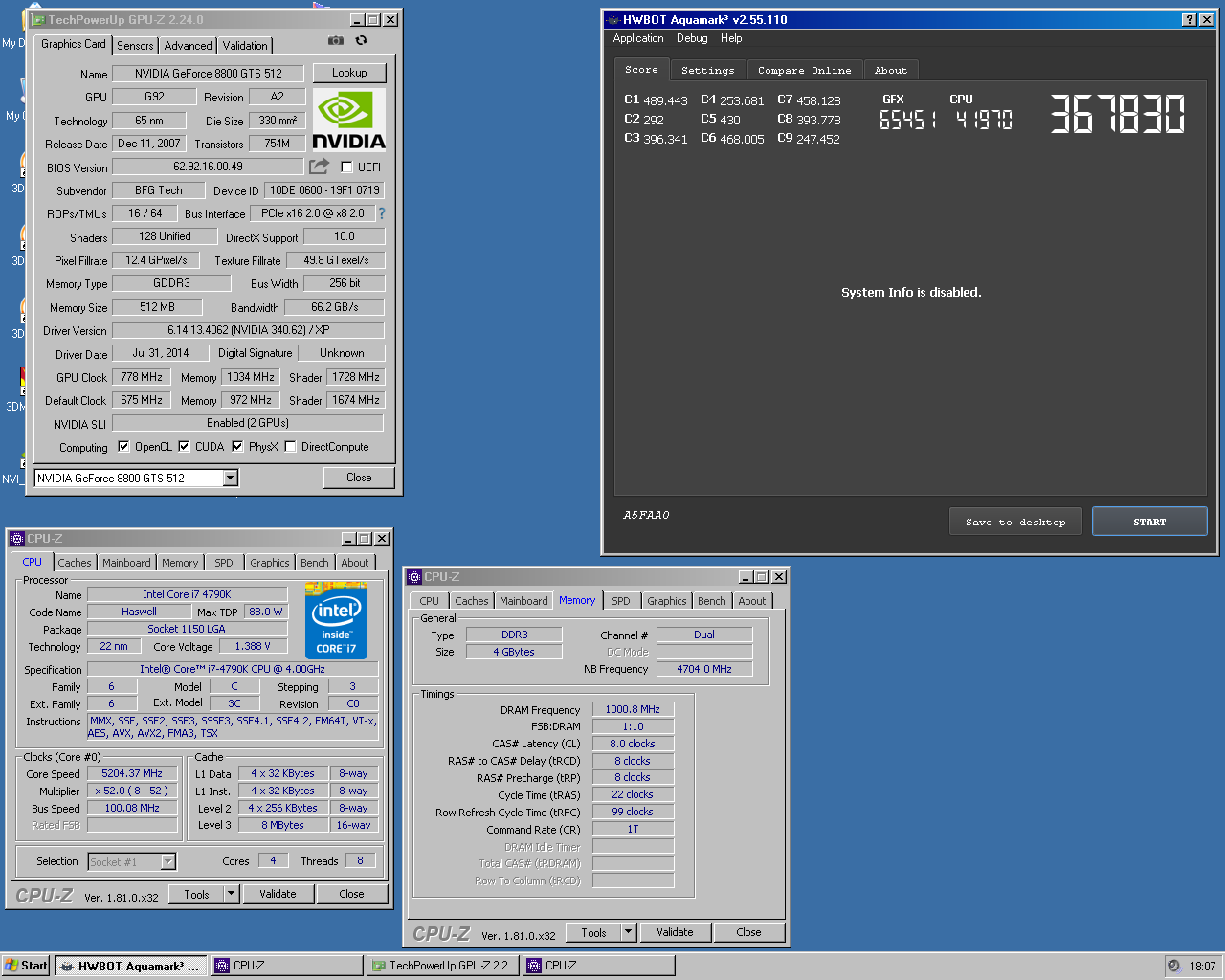Viewport: 1225px width, 980px height.
Task: Switch to the Advanced tab in GPU-Z
Action: point(188,45)
